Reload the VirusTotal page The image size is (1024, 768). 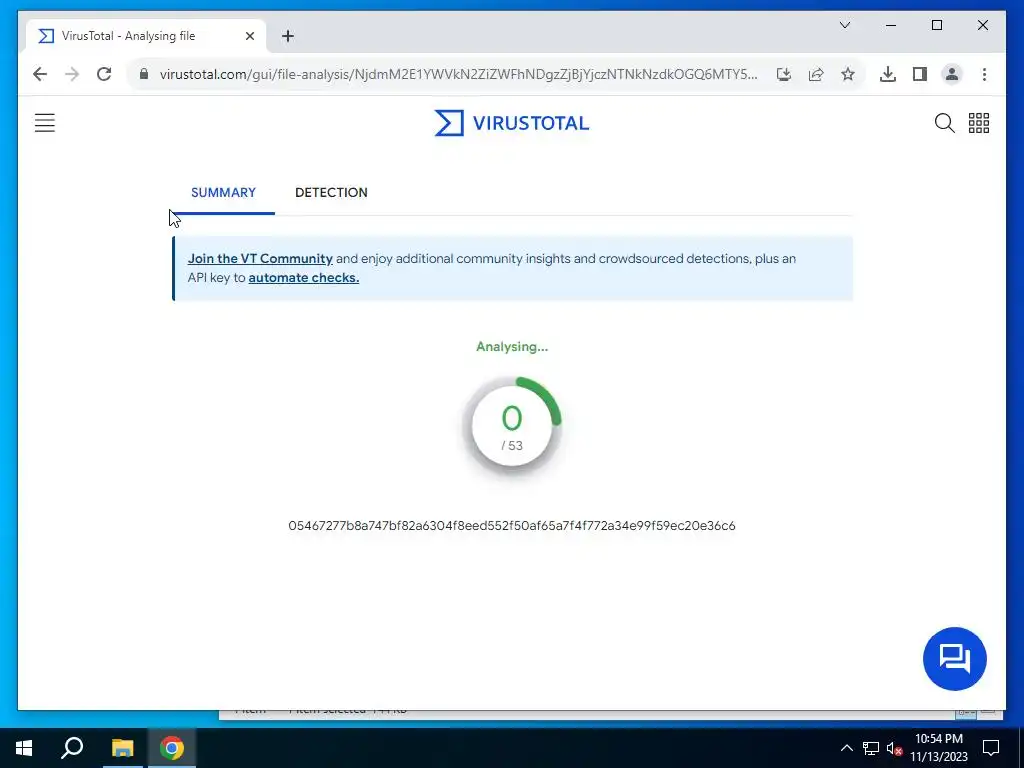[104, 74]
